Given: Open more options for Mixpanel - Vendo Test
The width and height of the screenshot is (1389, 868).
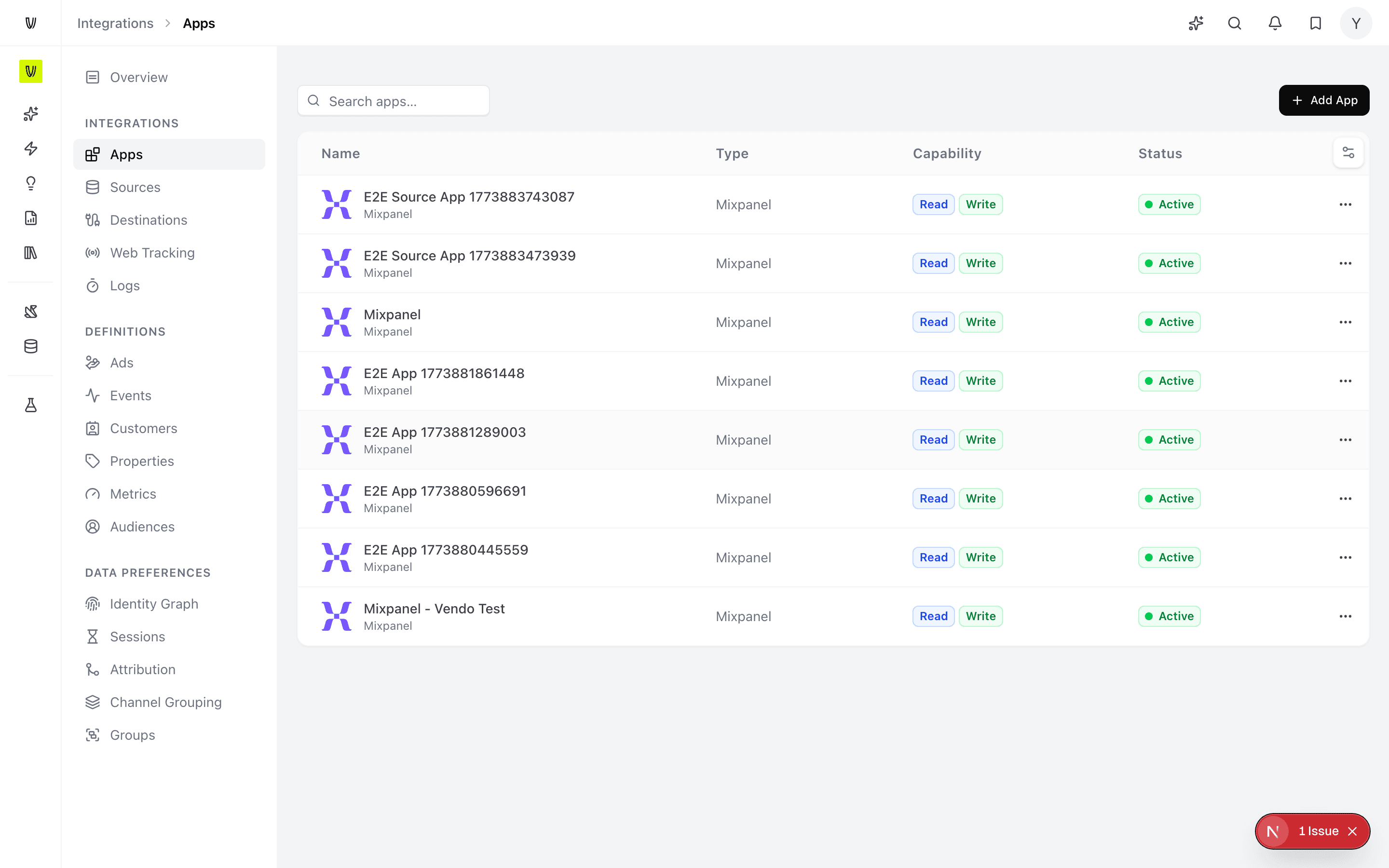Looking at the screenshot, I should pos(1346,616).
